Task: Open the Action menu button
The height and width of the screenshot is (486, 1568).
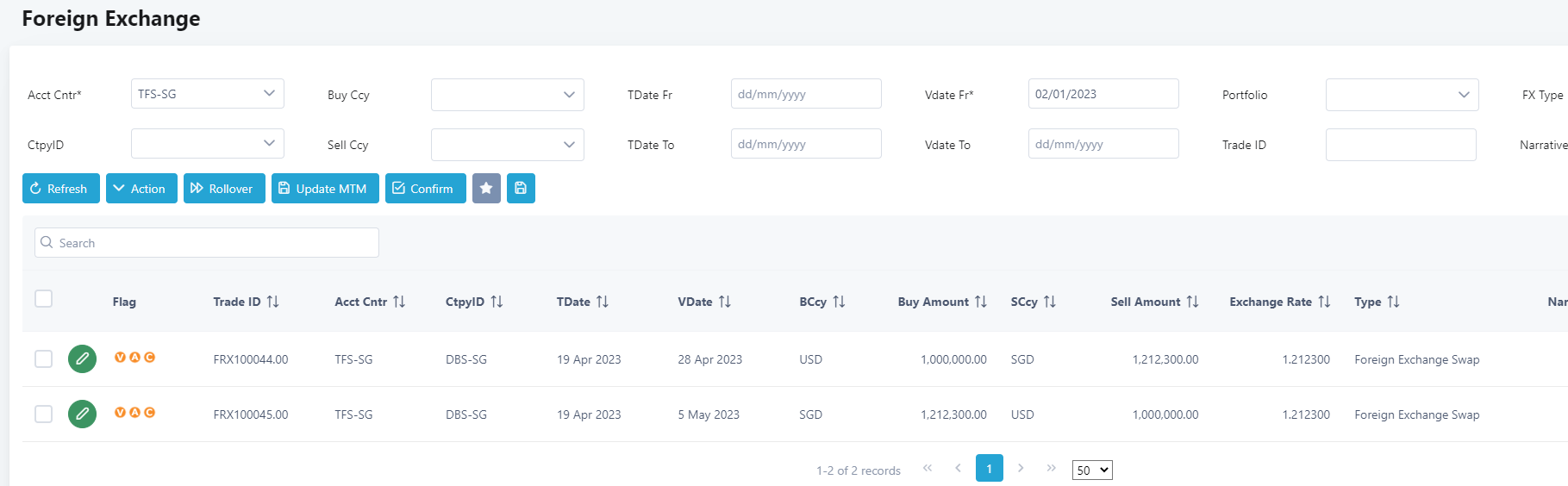Action: tap(141, 188)
